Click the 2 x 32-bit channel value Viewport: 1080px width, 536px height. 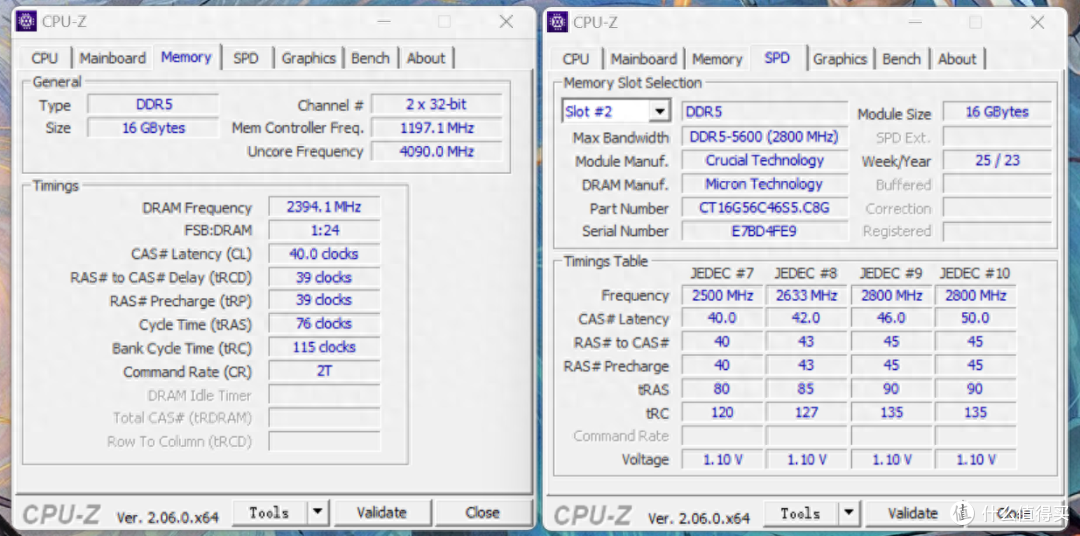click(x=436, y=105)
